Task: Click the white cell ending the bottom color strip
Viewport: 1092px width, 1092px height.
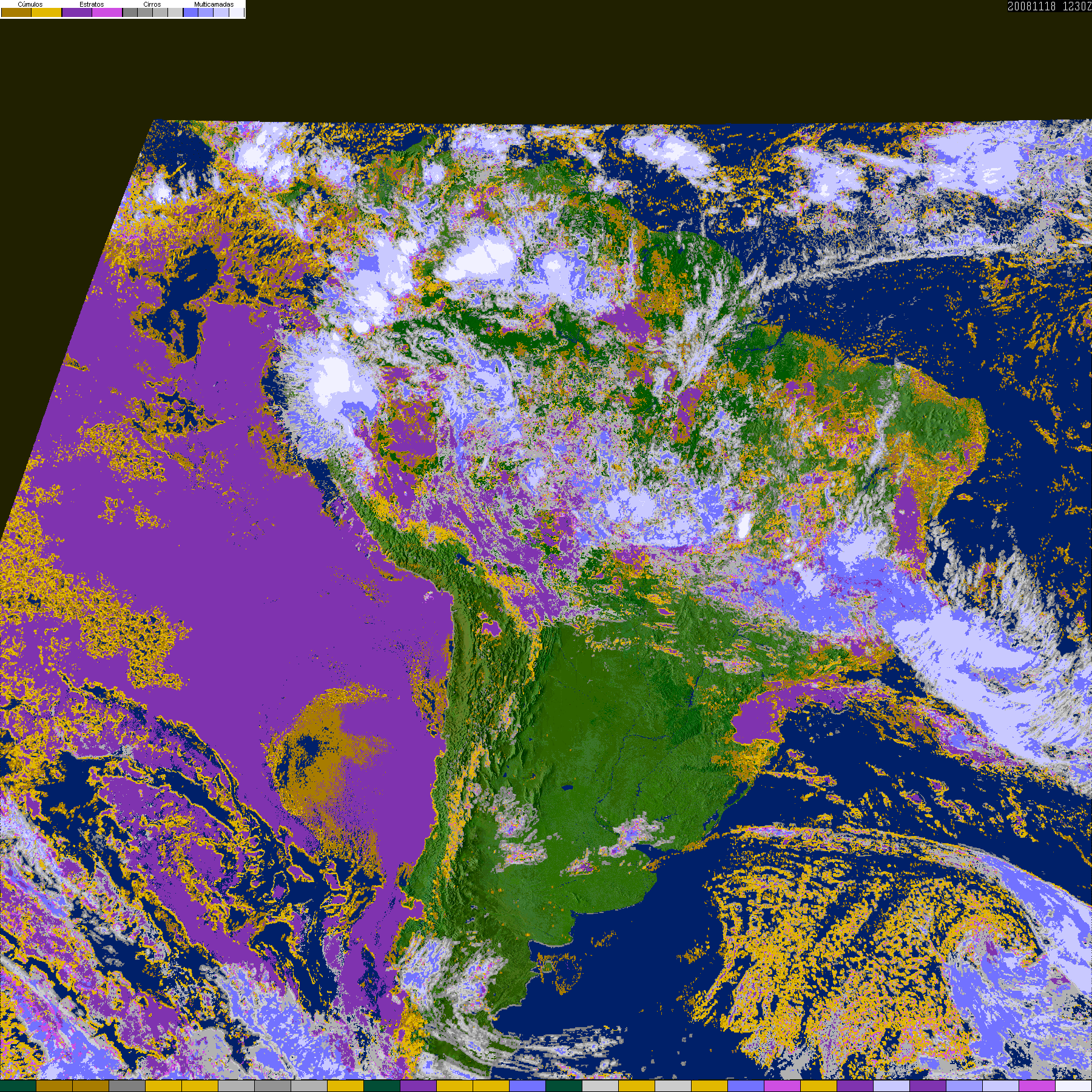Action: click(1073, 1086)
